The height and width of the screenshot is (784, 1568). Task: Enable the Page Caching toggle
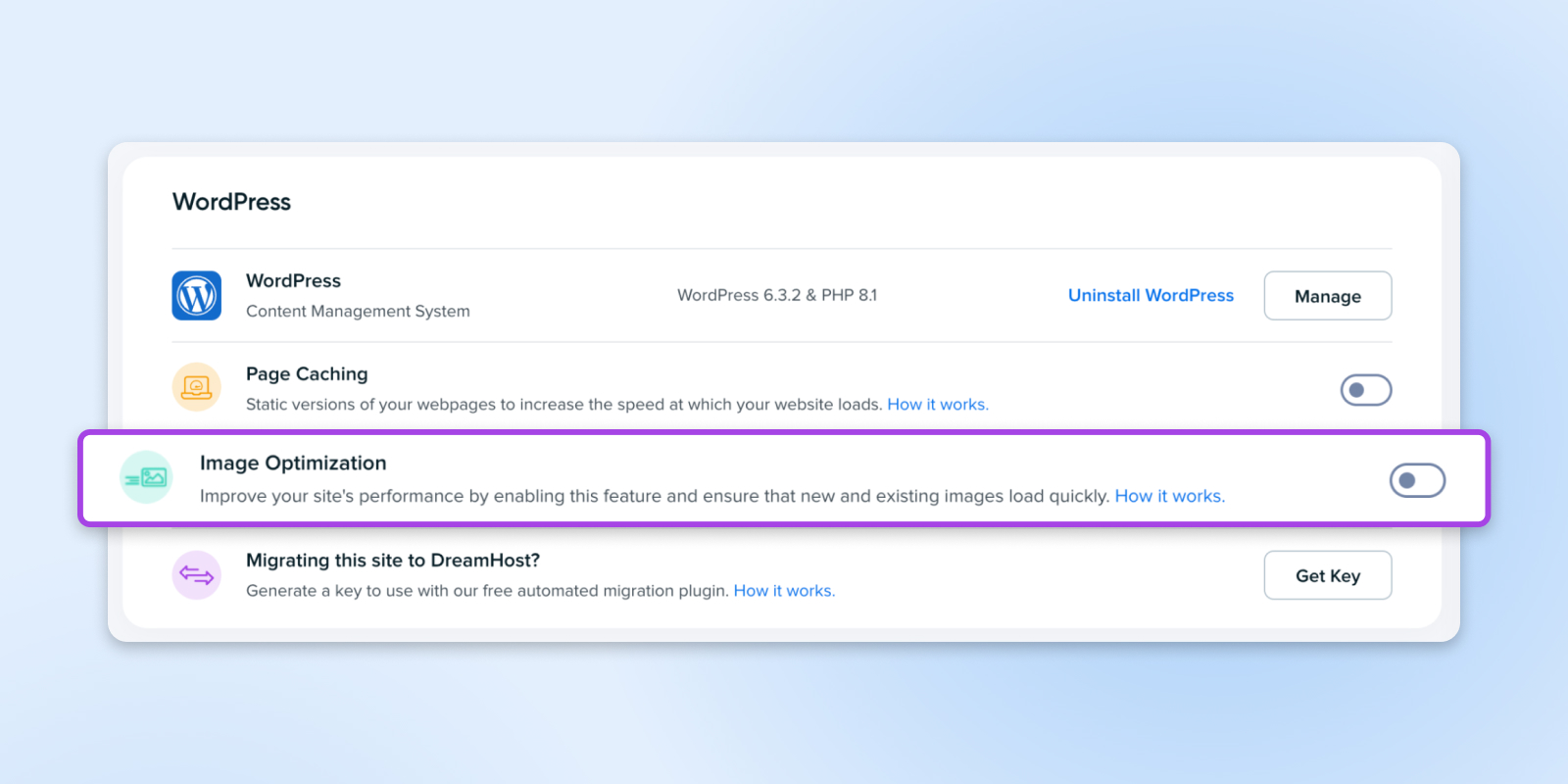(1366, 390)
